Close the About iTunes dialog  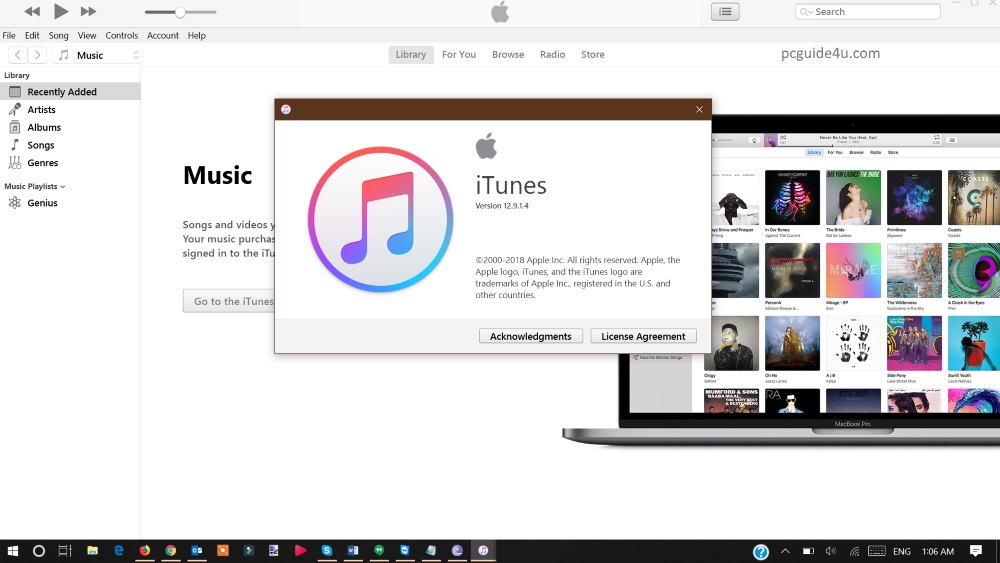coord(699,110)
